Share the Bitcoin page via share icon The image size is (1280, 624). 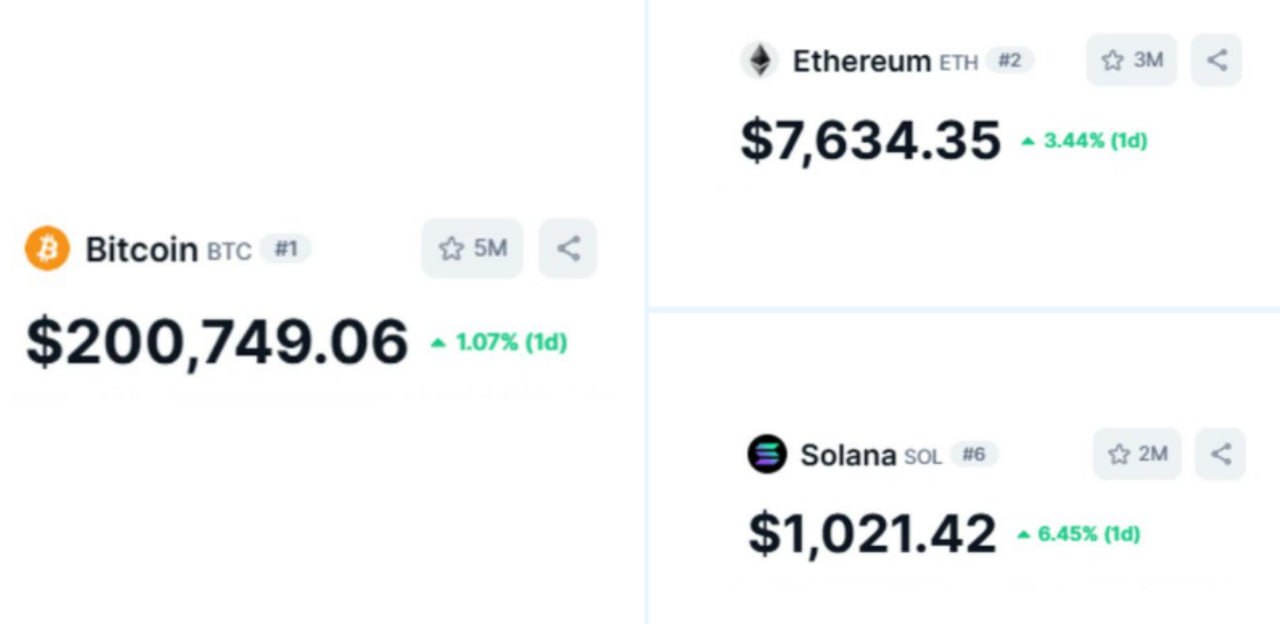pyautogui.click(x=568, y=248)
